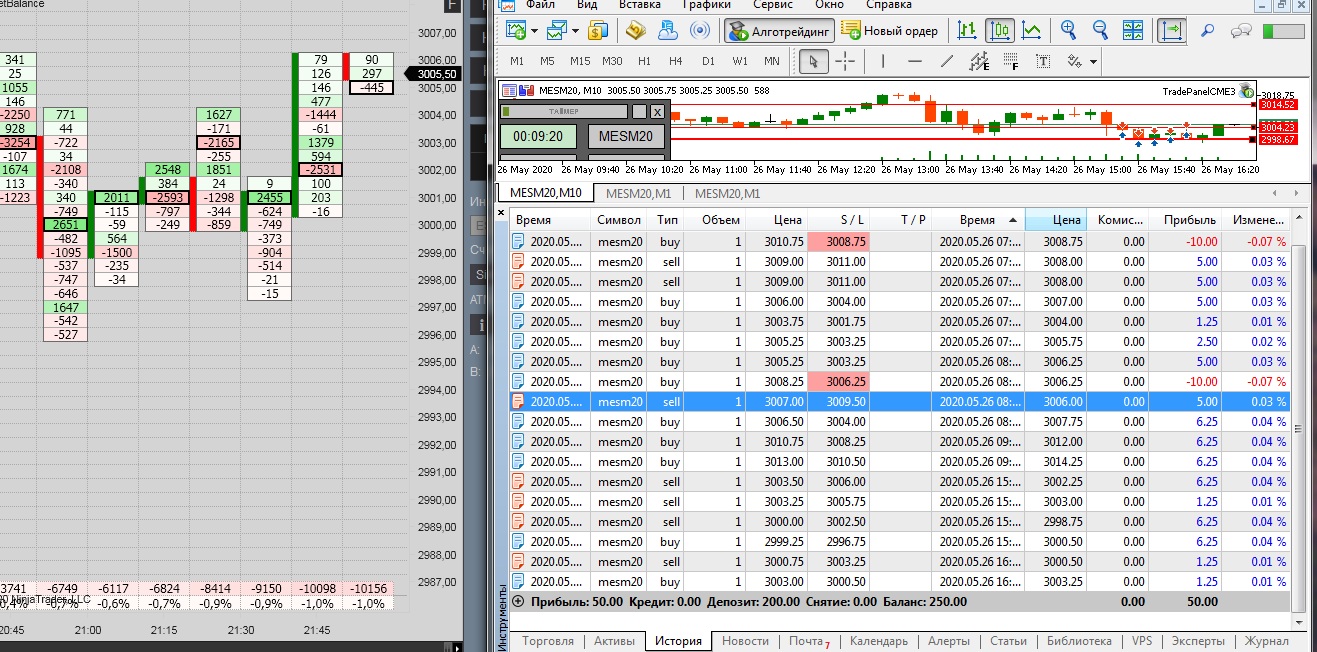
Task: Switch chart to bar chart mode
Action: [968, 30]
